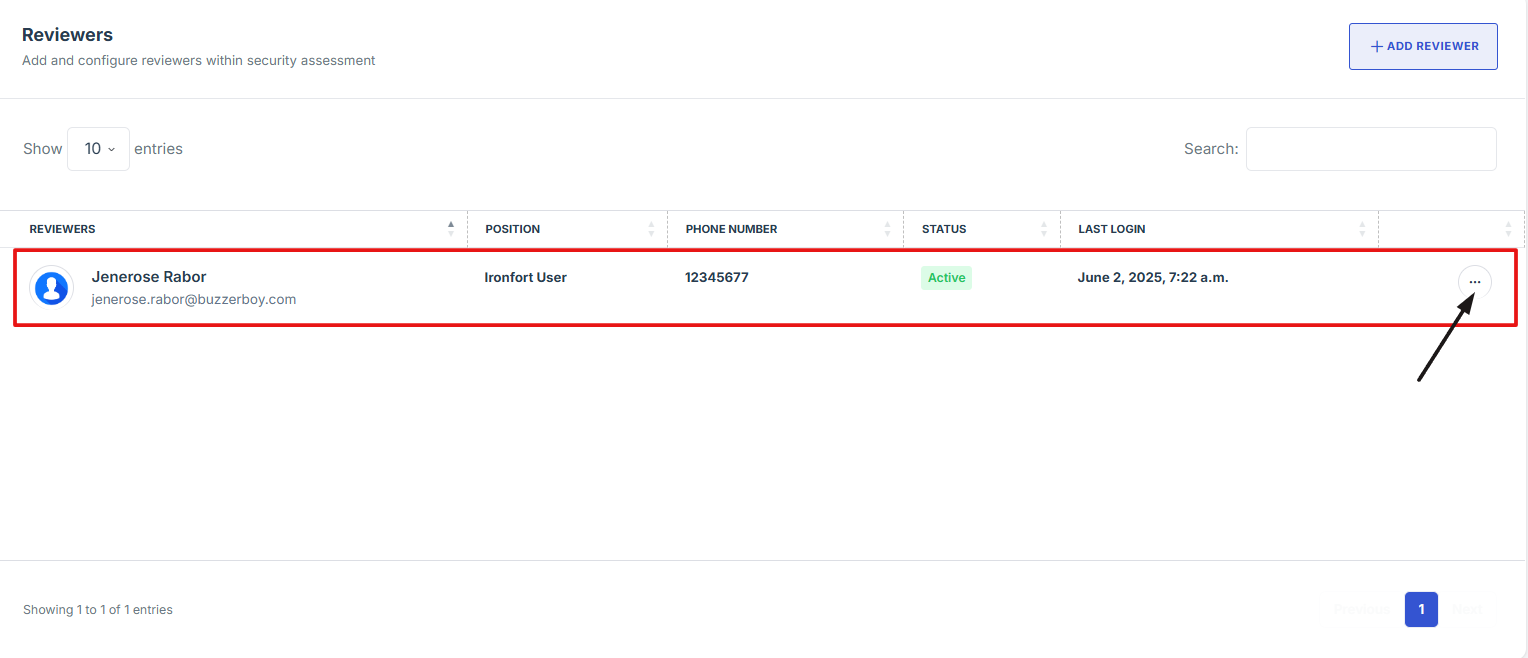The height and width of the screenshot is (658, 1528).
Task: Sort table by Status column arrows
Action: (1044, 229)
